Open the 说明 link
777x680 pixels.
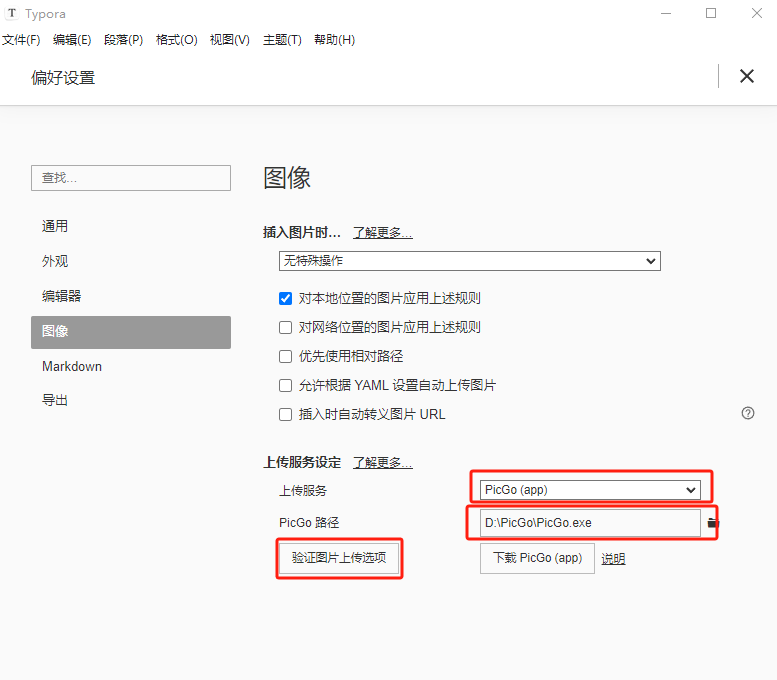point(613,559)
